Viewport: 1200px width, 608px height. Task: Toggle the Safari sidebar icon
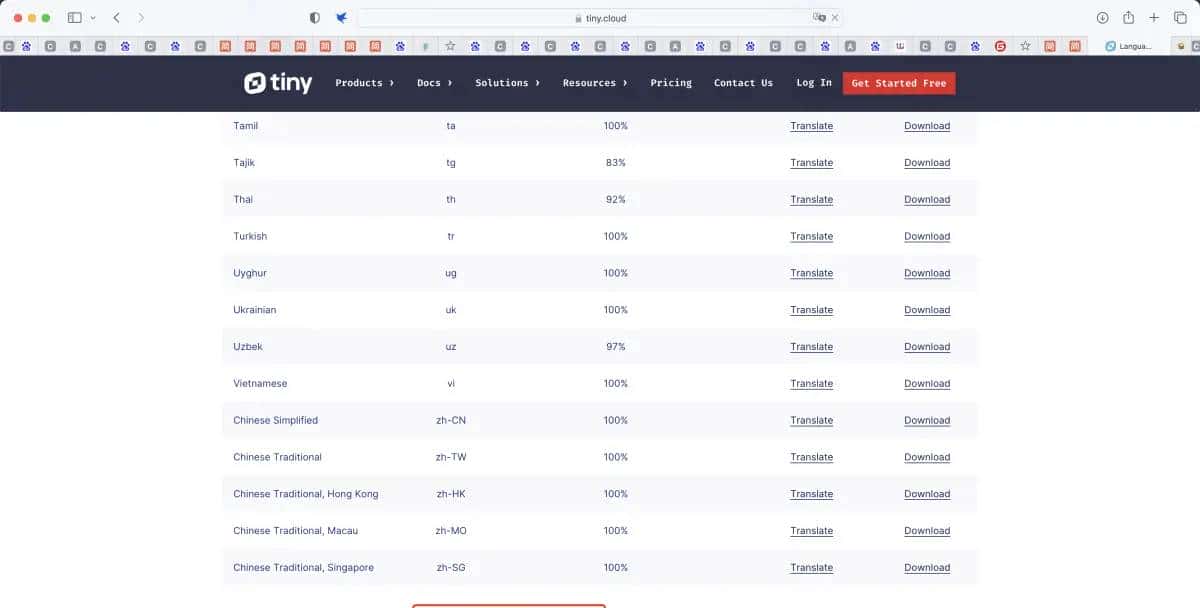pyautogui.click(x=75, y=18)
